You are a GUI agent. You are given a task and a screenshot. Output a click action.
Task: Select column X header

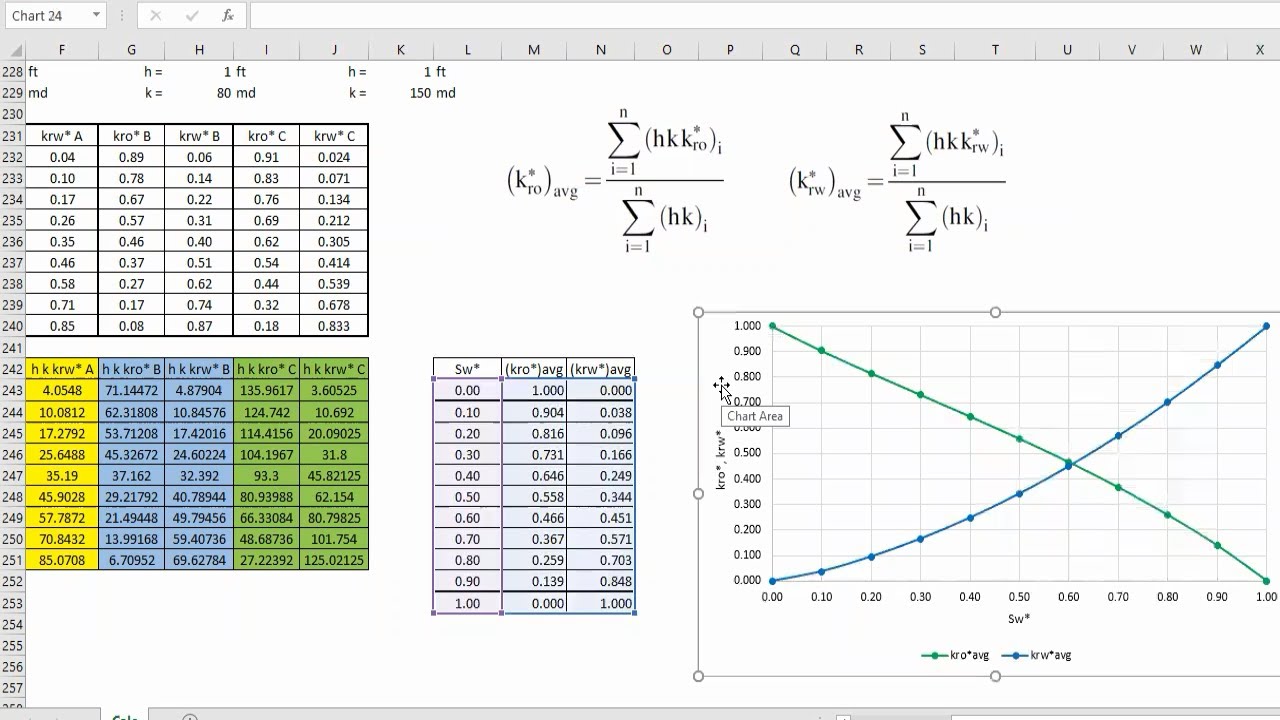pos(1259,50)
